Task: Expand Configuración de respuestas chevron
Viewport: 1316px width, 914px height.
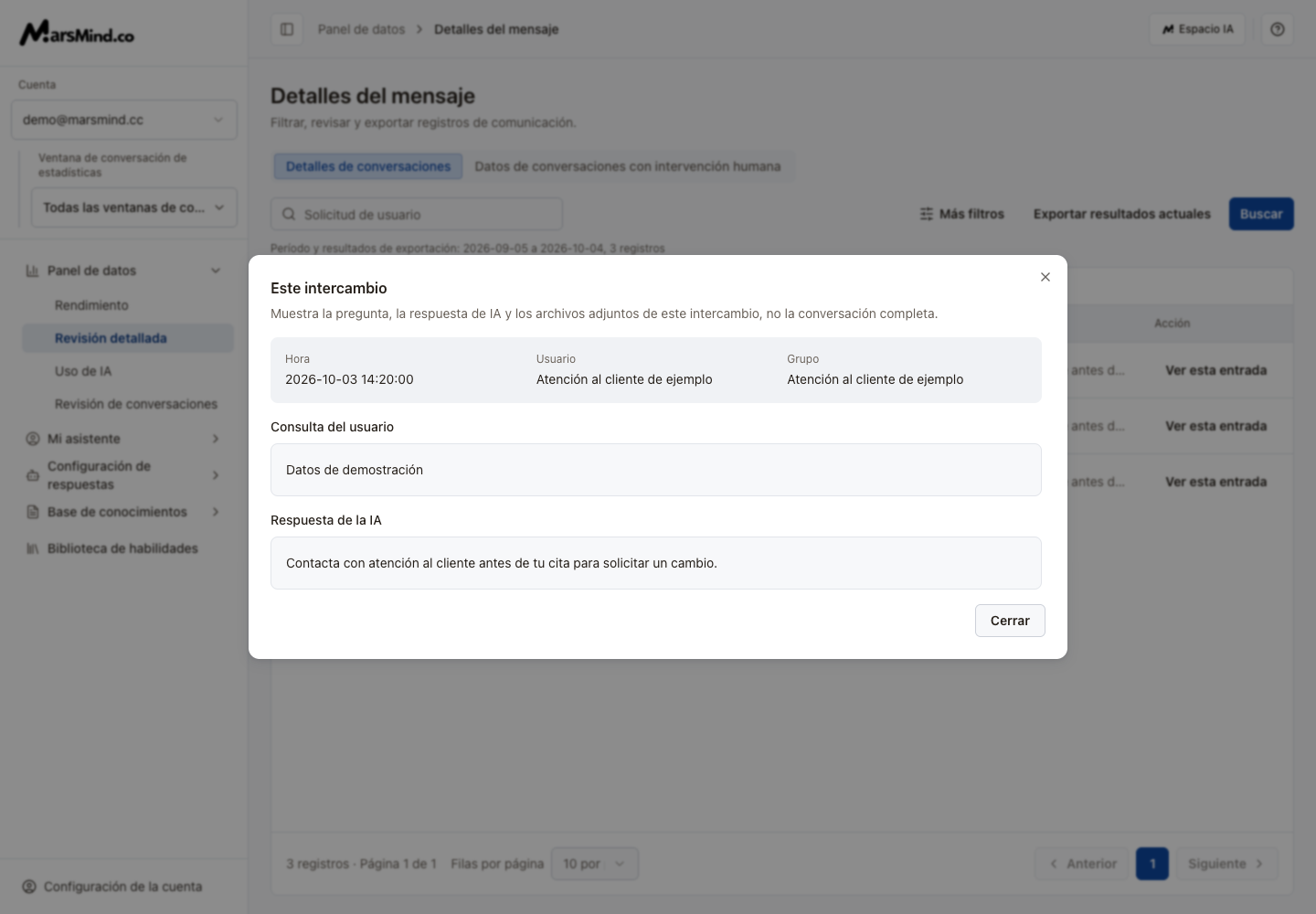Action: click(216, 475)
